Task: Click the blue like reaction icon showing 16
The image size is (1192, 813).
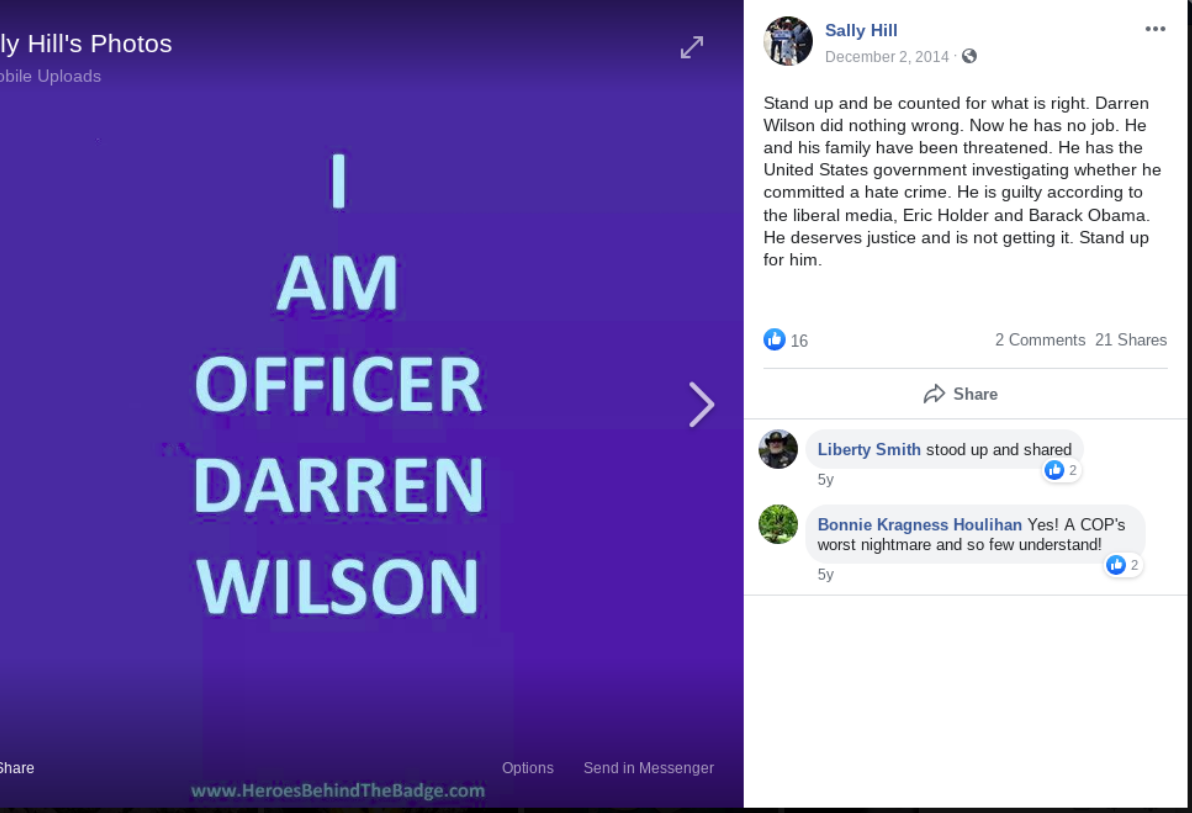Action: pyautogui.click(x=774, y=339)
